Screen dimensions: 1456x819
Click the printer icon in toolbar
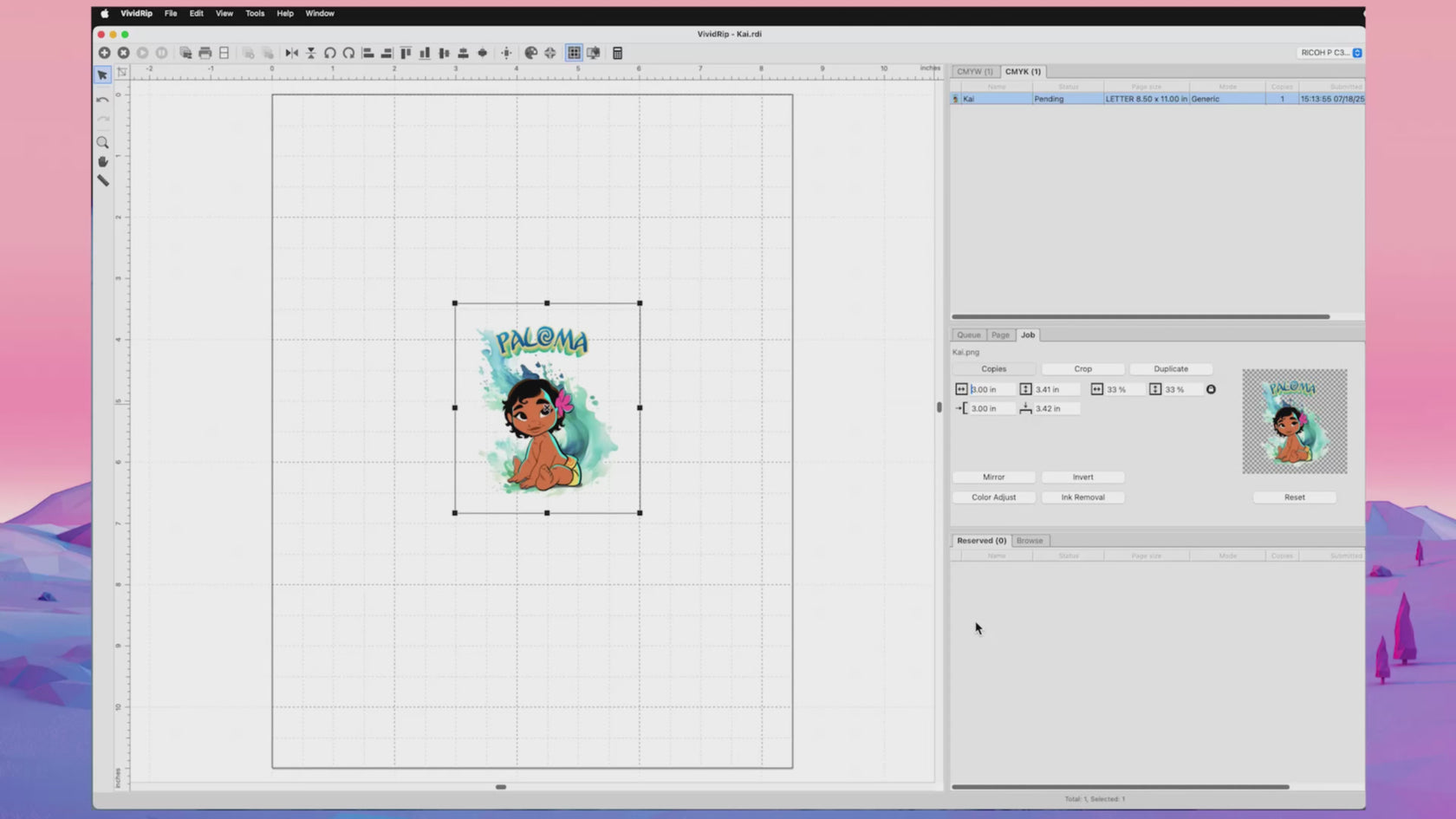point(205,53)
